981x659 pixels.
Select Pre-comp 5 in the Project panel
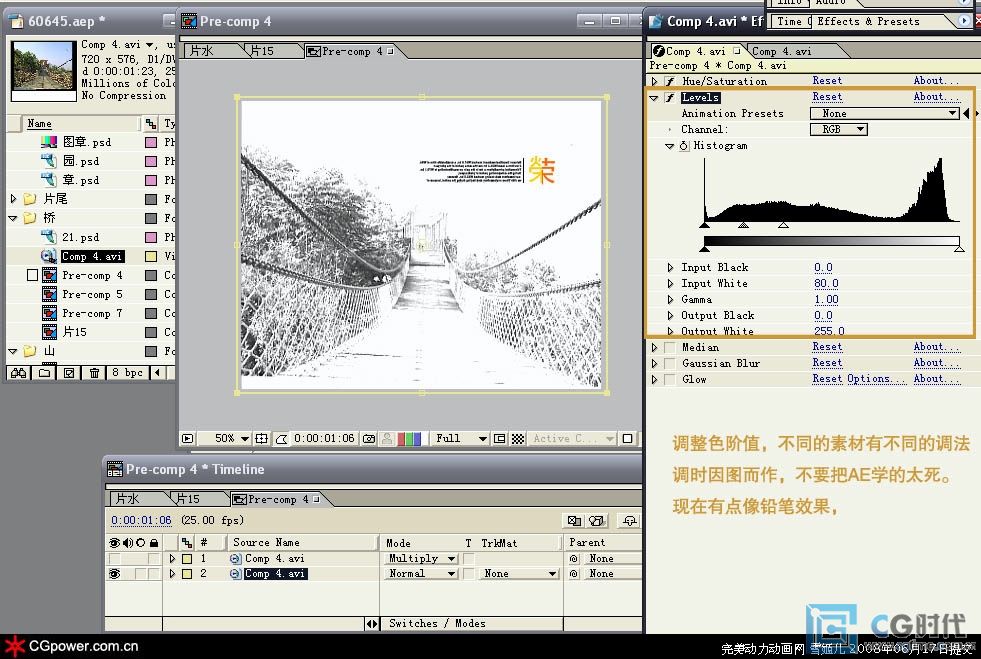coord(92,294)
